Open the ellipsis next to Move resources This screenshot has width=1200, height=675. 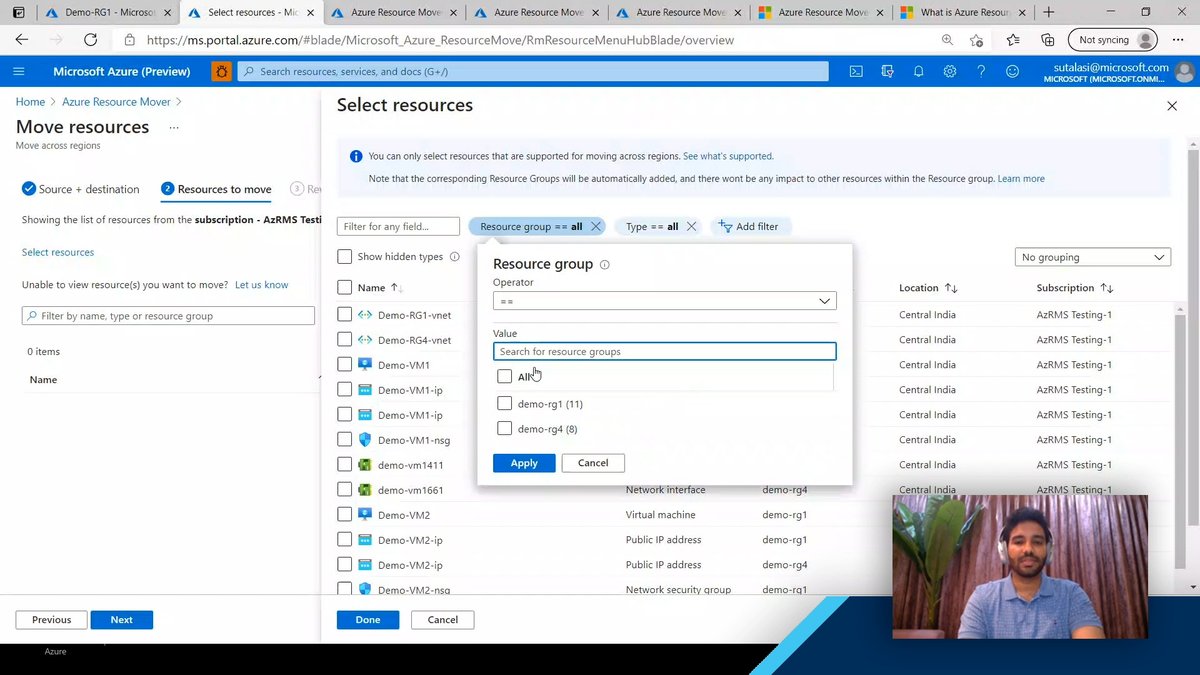174,128
